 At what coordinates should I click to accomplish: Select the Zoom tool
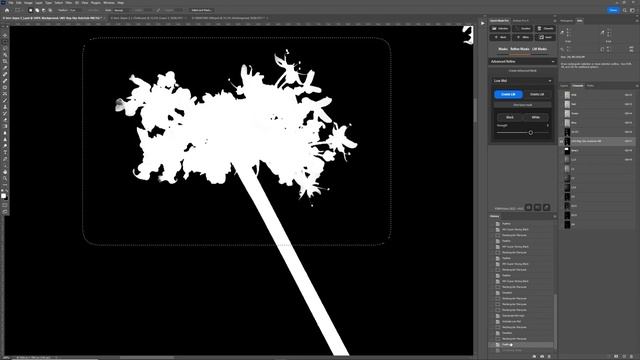click(x=5, y=178)
